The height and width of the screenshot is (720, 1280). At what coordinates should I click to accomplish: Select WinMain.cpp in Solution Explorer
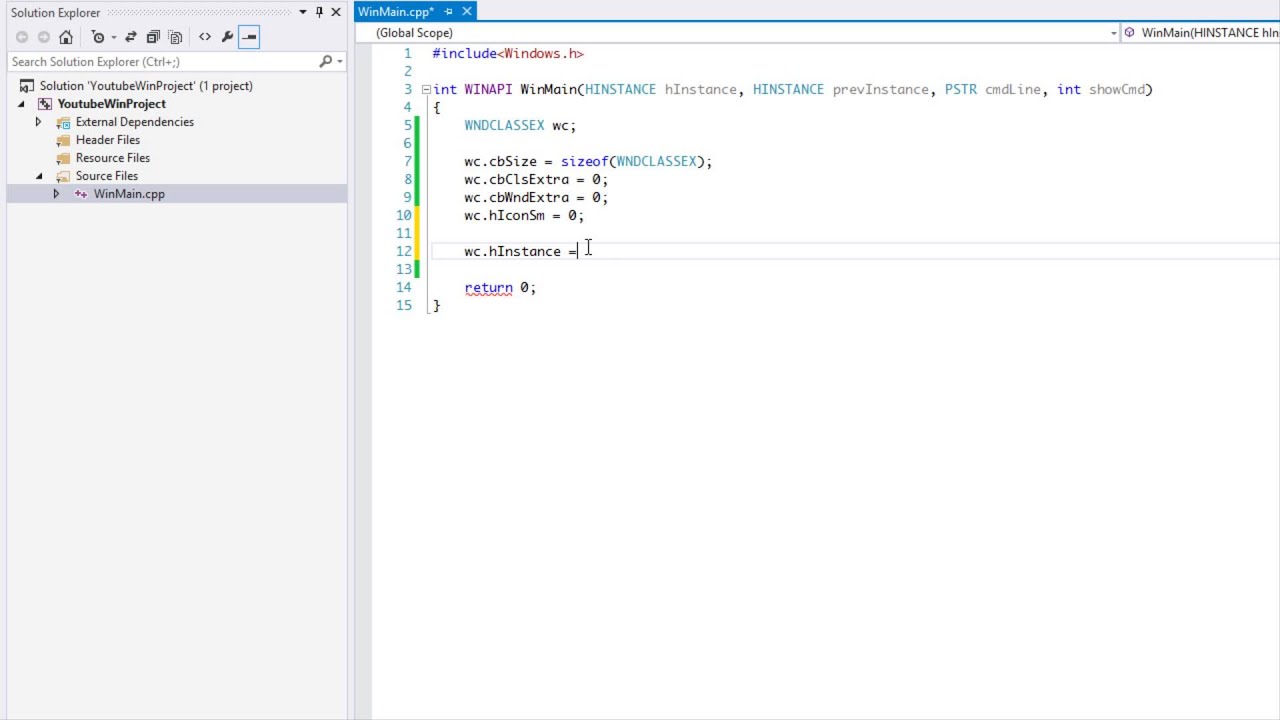pyautogui.click(x=129, y=194)
